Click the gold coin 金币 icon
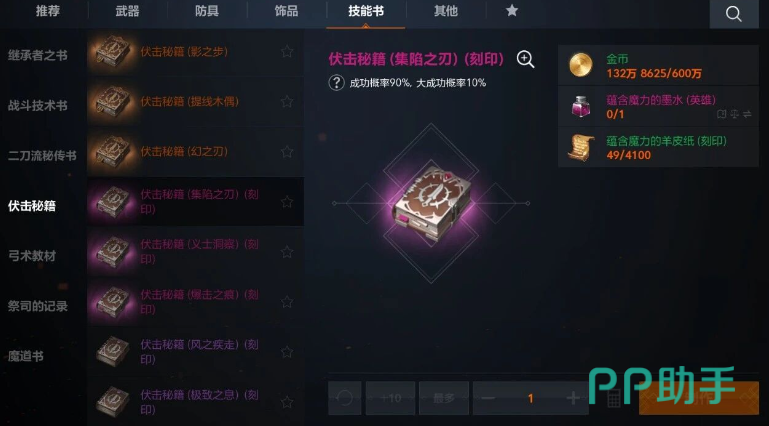 [x=581, y=65]
